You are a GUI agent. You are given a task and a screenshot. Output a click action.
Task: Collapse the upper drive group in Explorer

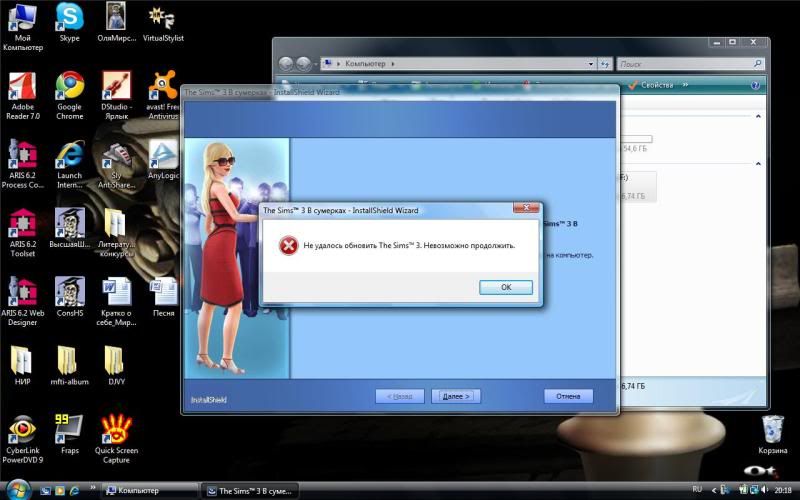758,116
